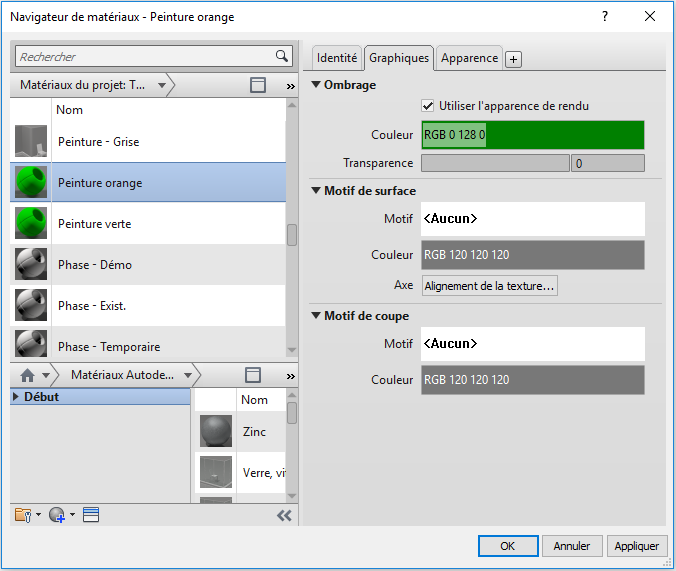676x571 pixels.
Task: Click the project materials view options icon
Action: coord(258,86)
